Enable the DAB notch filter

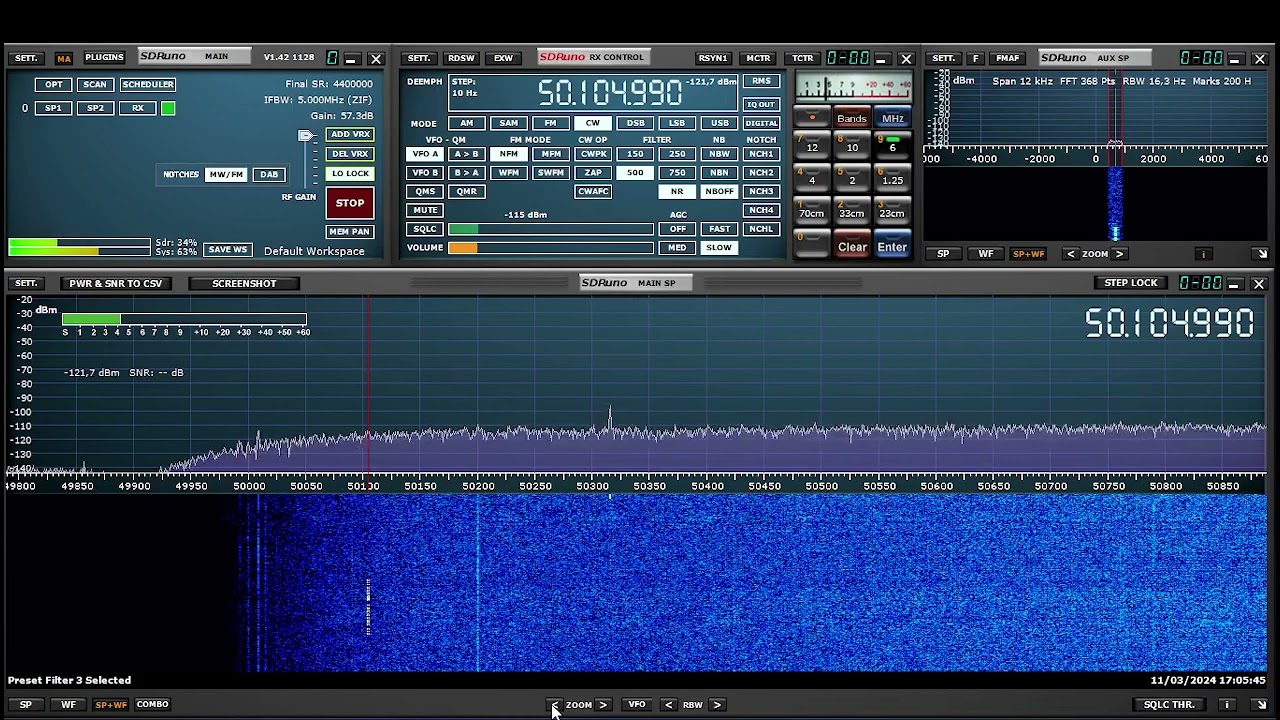tap(269, 174)
